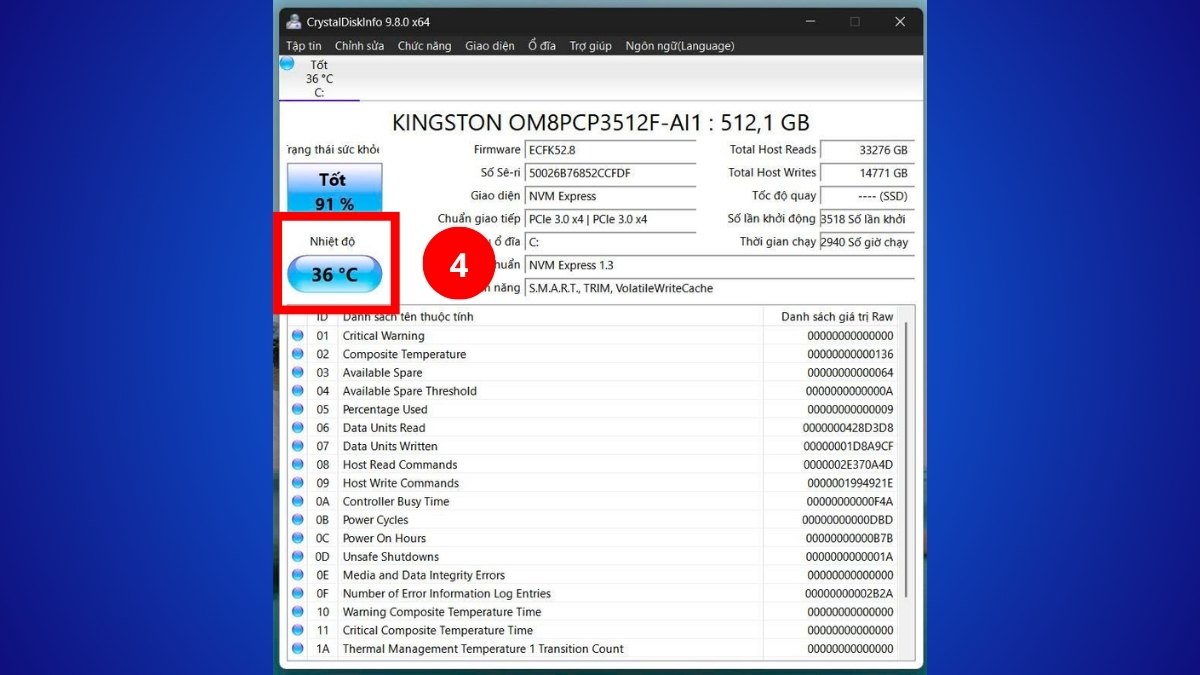Viewport: 1200px width, 675px height.
Task: Click raw value 00000000000DBD
Action: click(x=848, y=520)
